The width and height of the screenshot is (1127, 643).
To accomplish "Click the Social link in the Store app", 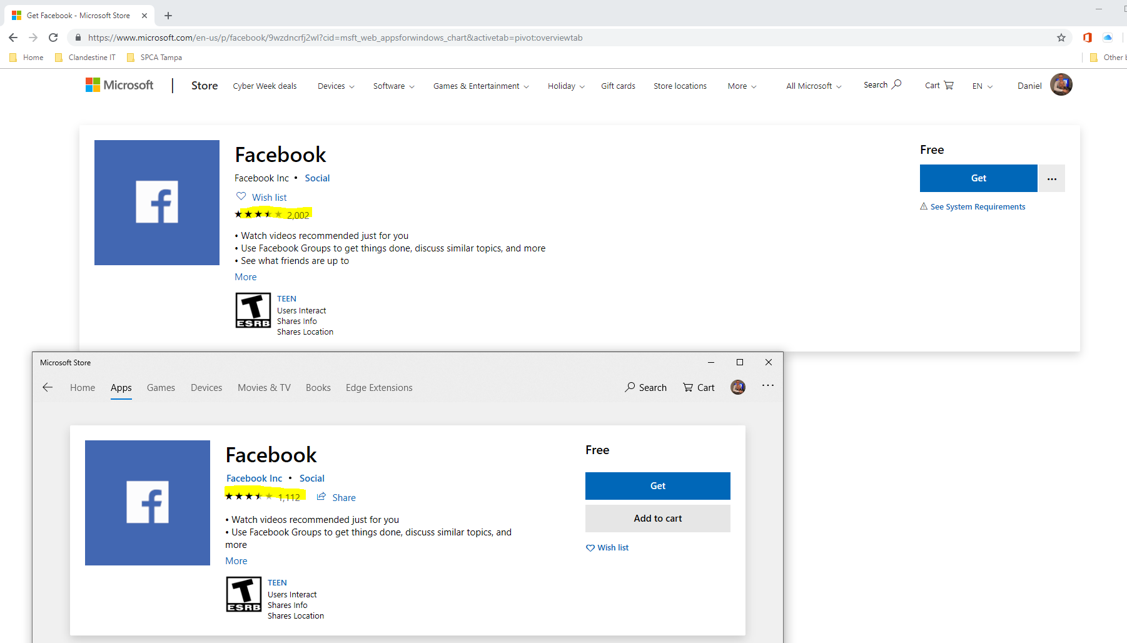I will point(312,478).
